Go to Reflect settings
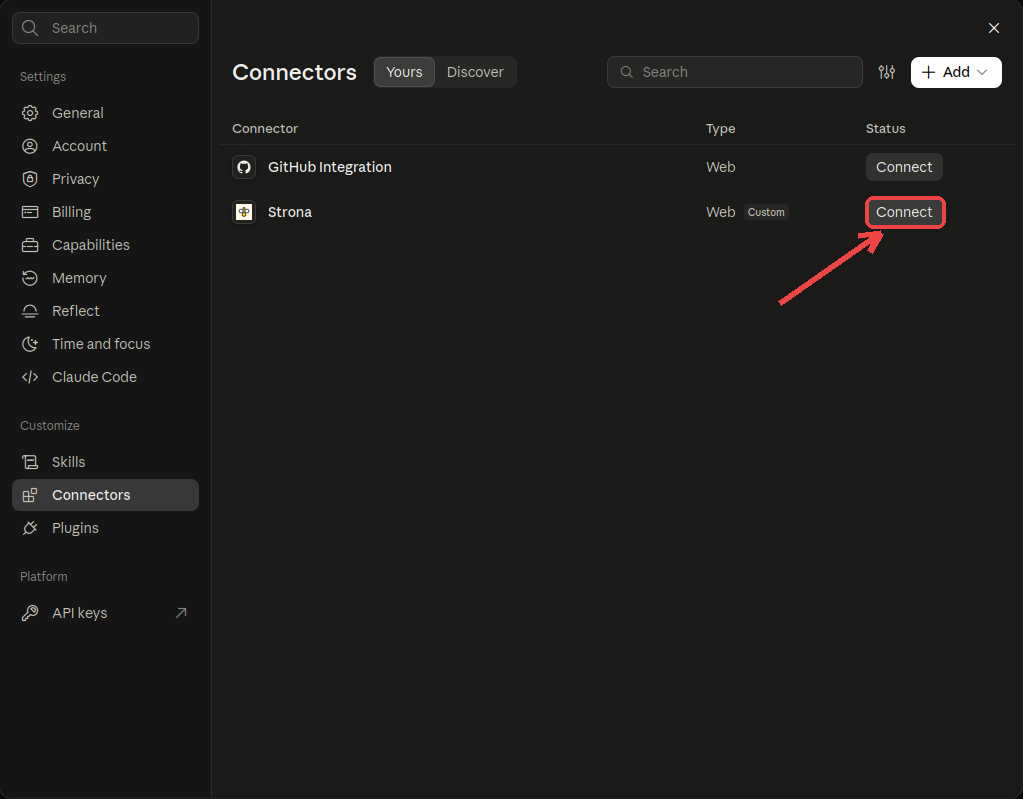1023x799 pixels. [x=106, y=311]
